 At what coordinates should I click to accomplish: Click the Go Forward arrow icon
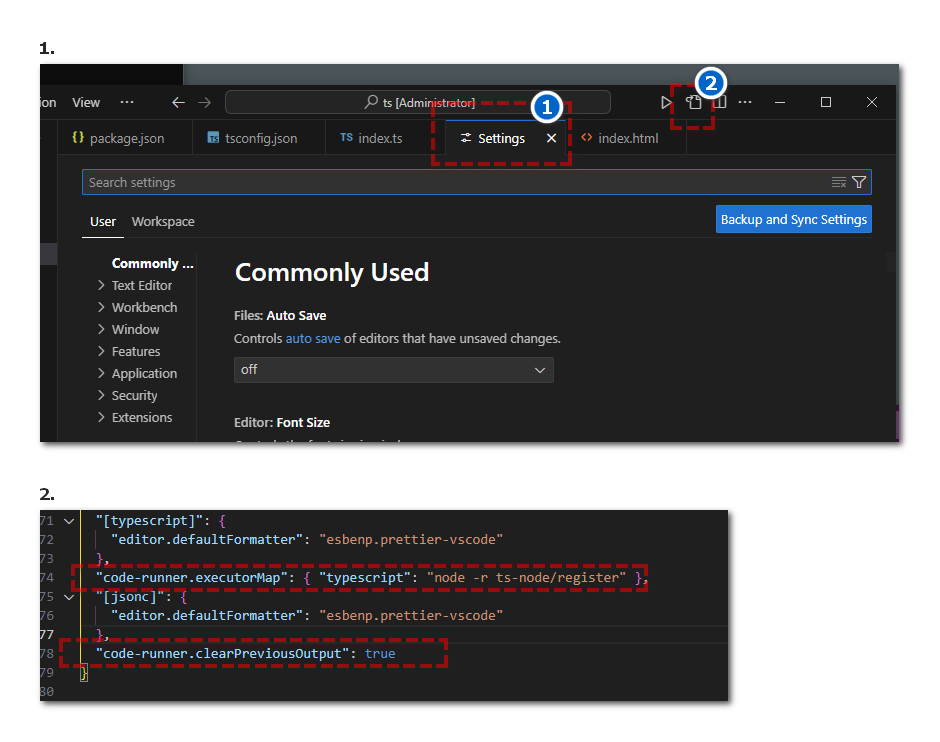pos(205,102)
